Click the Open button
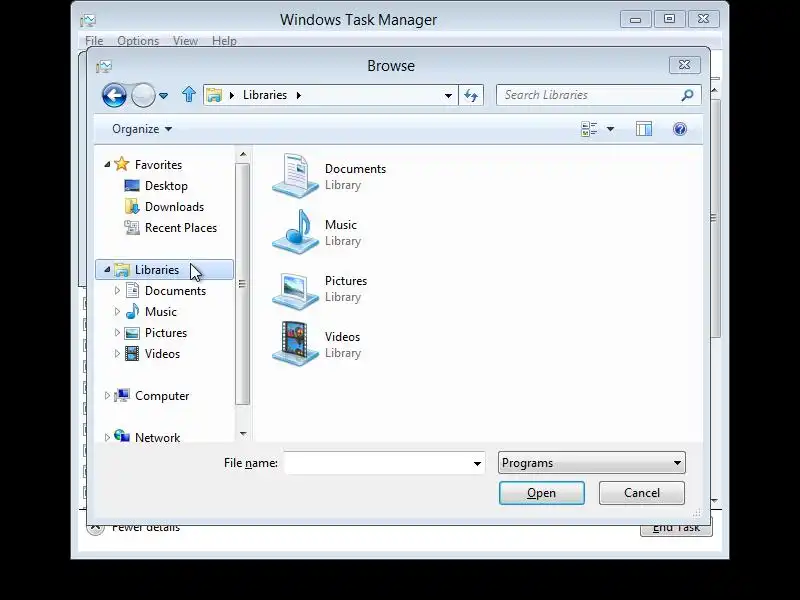The width and height of the screenshot is (800, 600). point(542,493)
